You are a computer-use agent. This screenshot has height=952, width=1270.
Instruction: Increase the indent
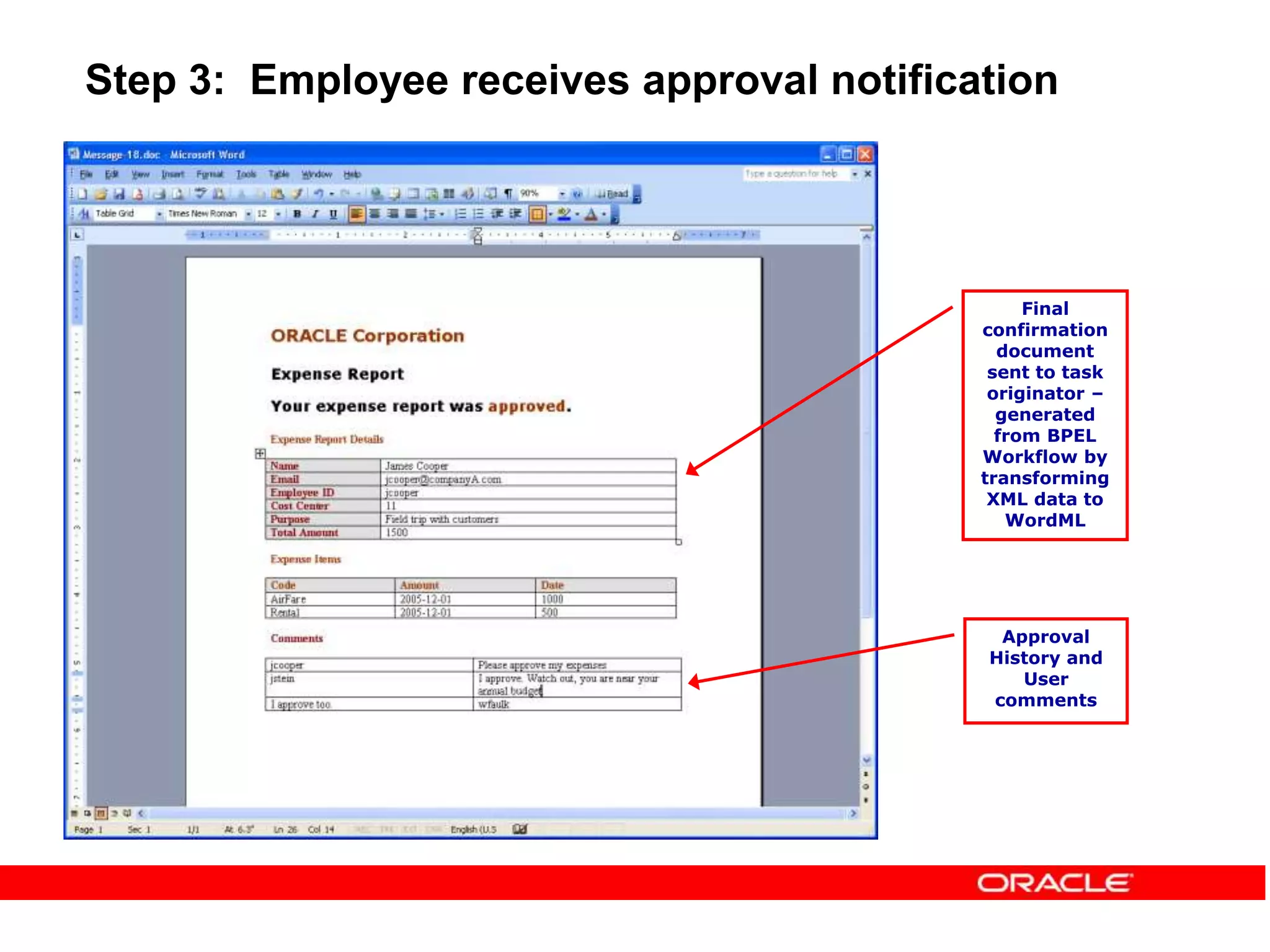pyautogui.click(x=515, y=214)
